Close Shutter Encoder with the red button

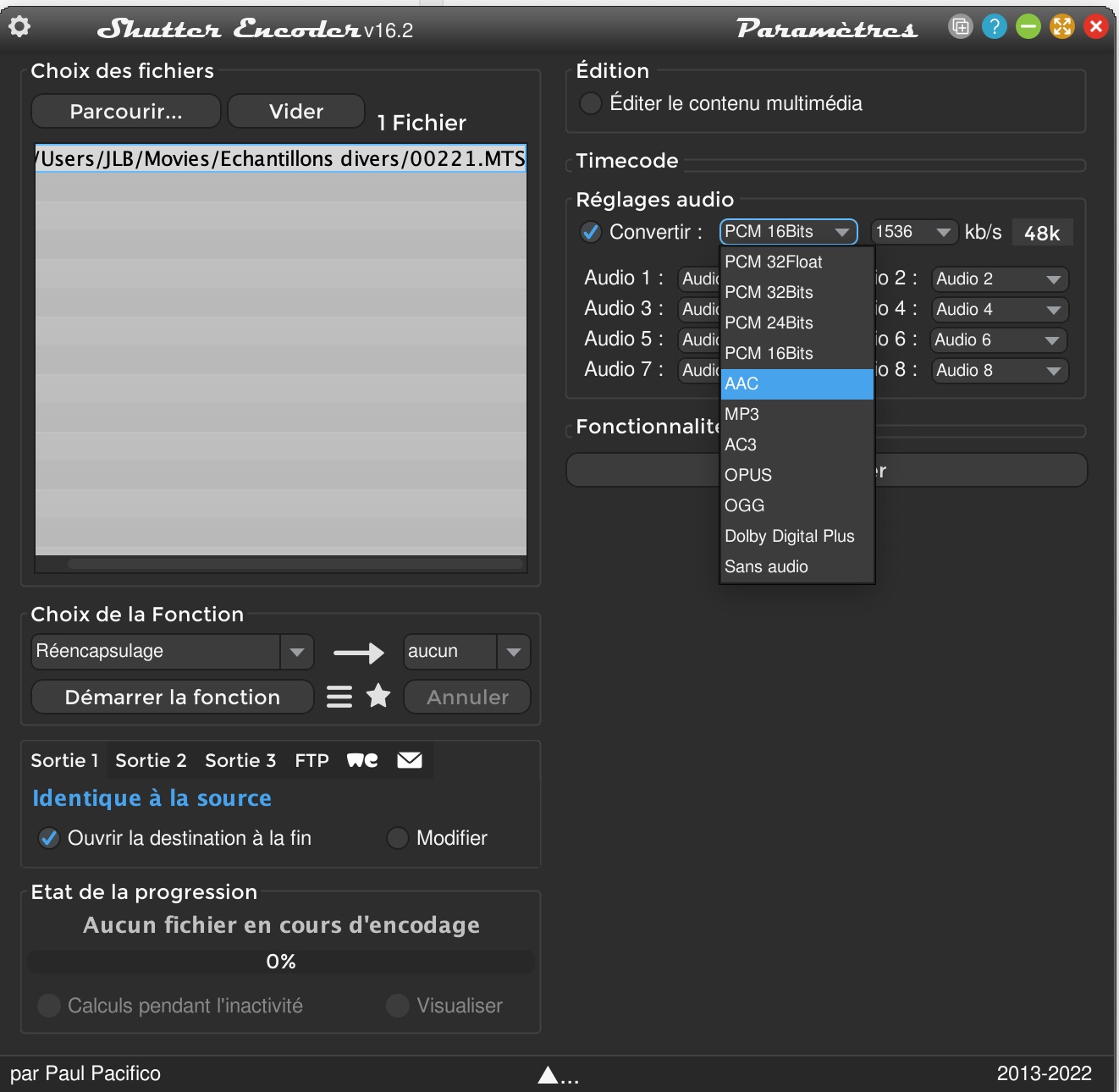click(x=1095, y=27)
